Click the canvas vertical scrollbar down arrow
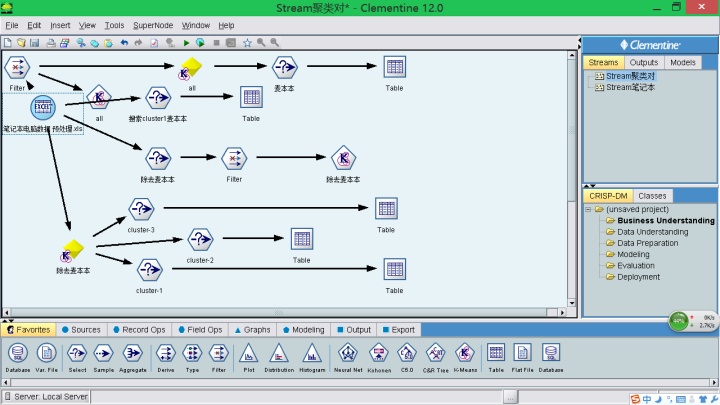Image resolution: width=720 pixels, height=405 pixels. tap(572, 303)
